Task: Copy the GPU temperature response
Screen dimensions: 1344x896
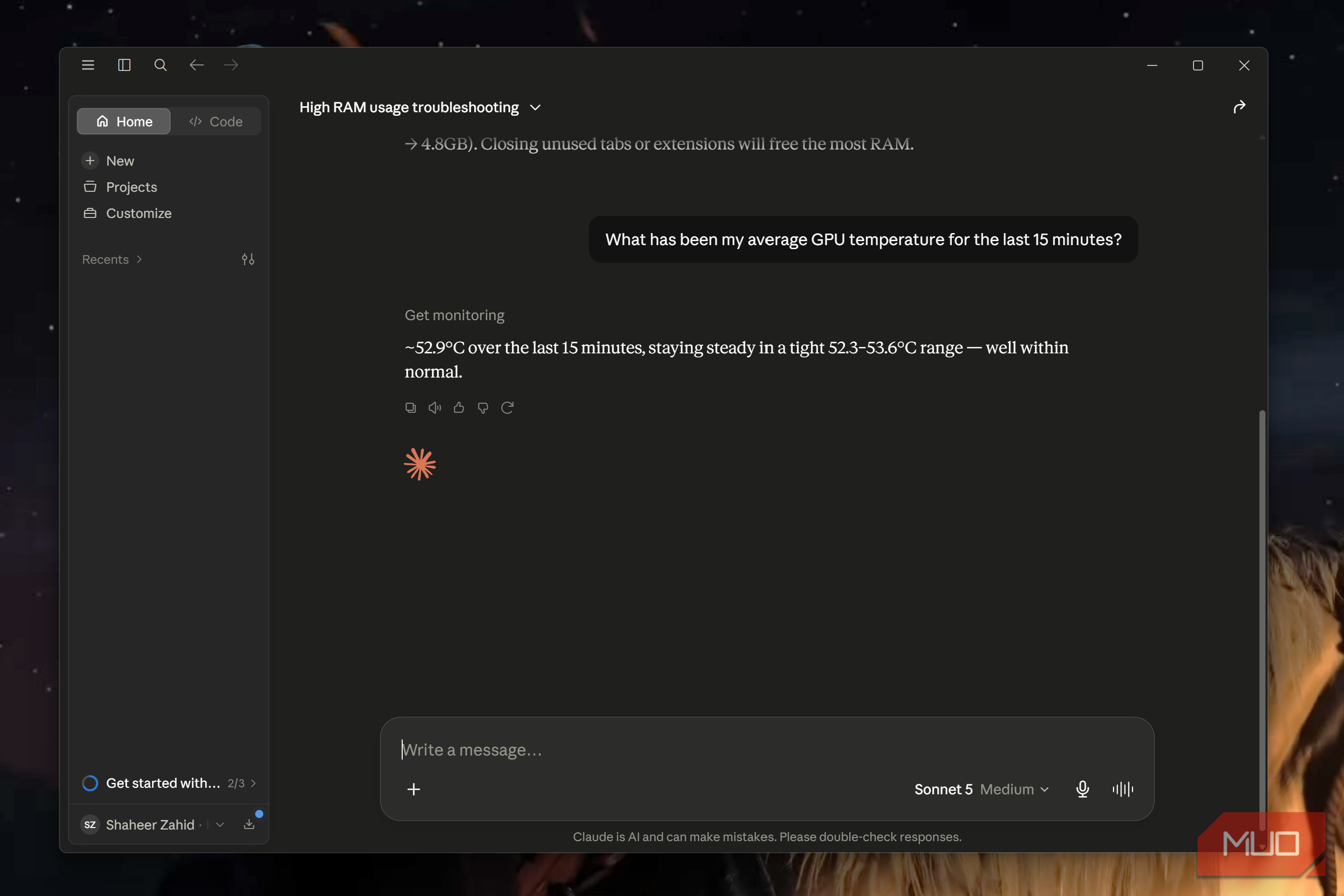Action: 410,407
